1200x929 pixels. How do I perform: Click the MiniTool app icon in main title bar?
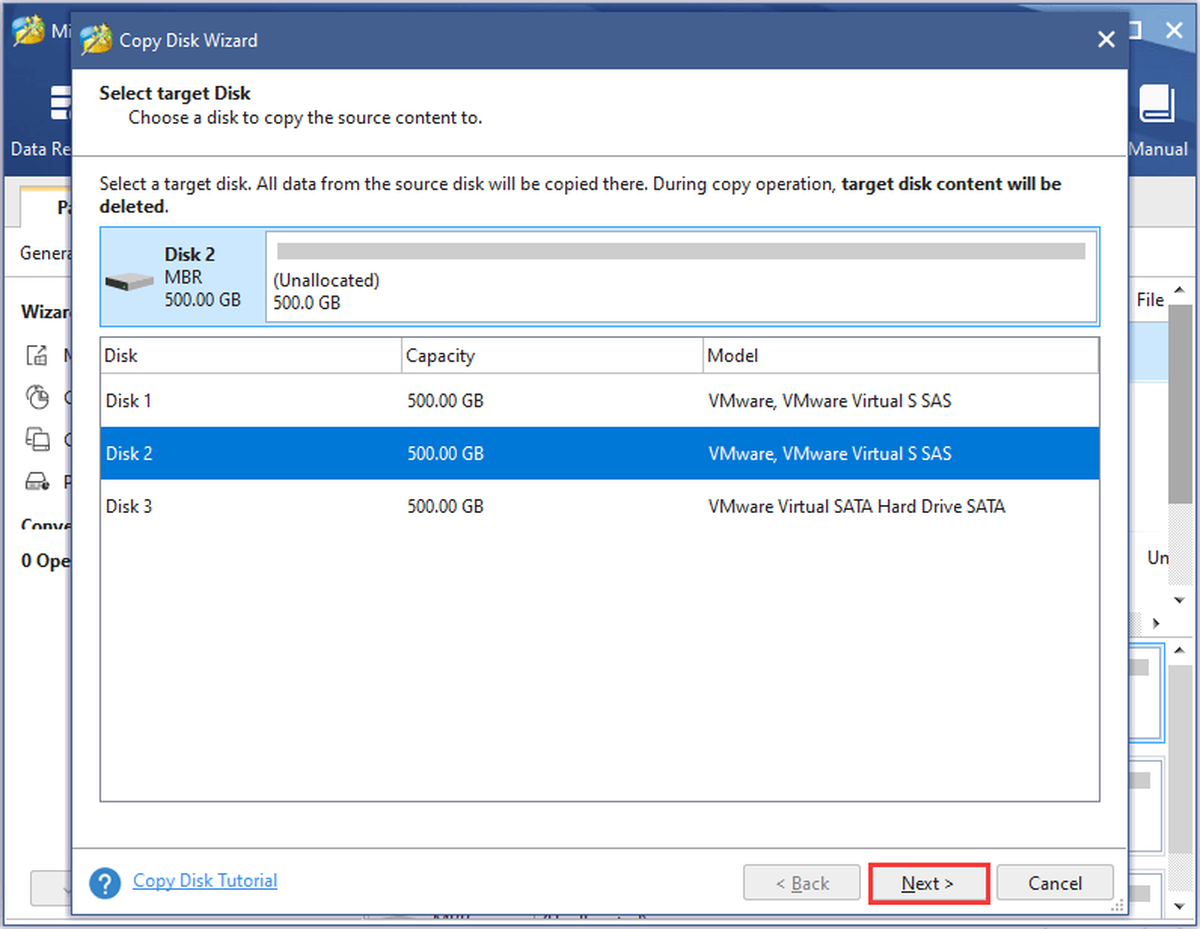click(28, 30)
